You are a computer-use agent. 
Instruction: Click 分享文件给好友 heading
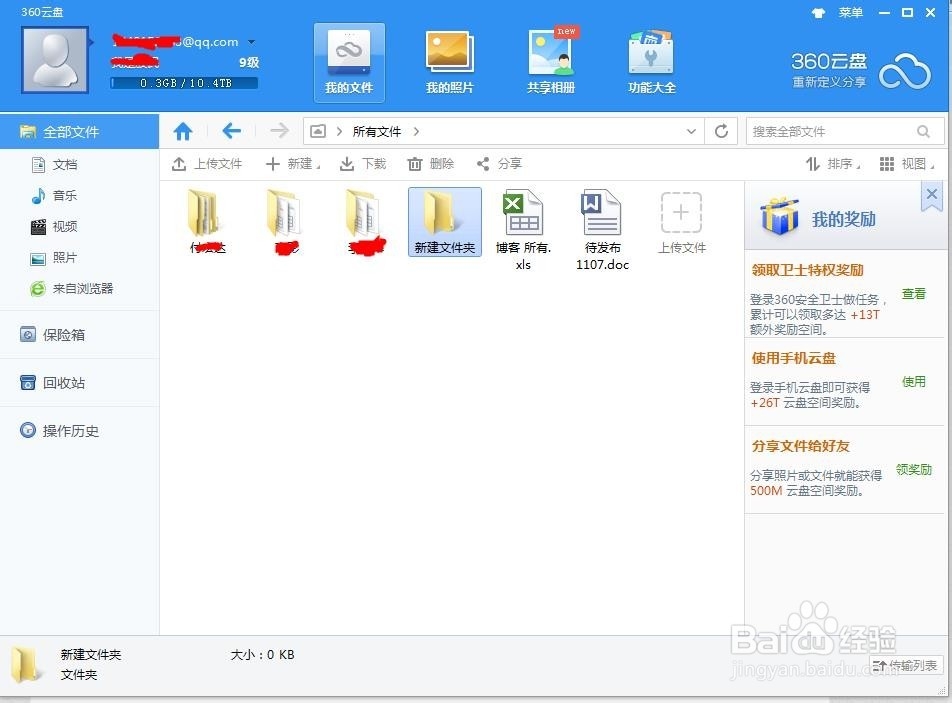tap(800, 446)
